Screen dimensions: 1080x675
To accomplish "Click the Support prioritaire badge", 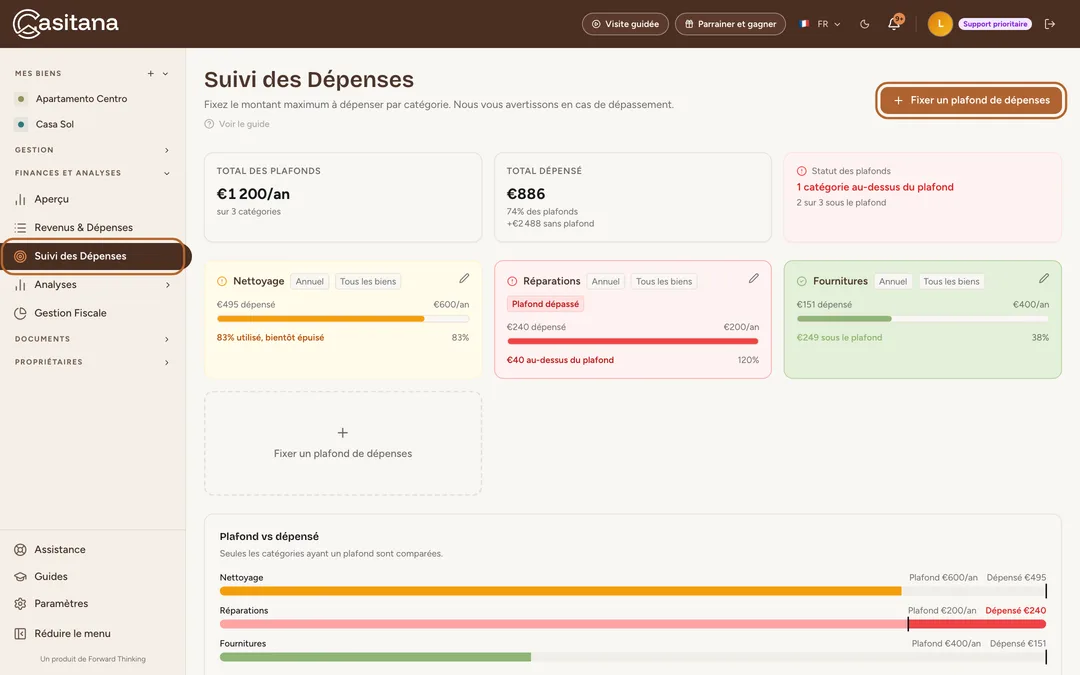I will pos(995,24).
